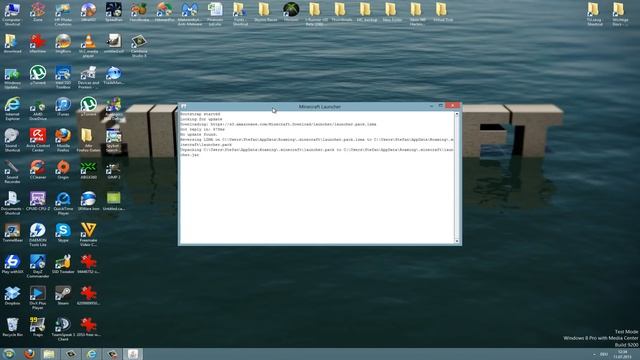Click the launcher scrollbar down arrow
640x360 pixels.
(457, 241)
